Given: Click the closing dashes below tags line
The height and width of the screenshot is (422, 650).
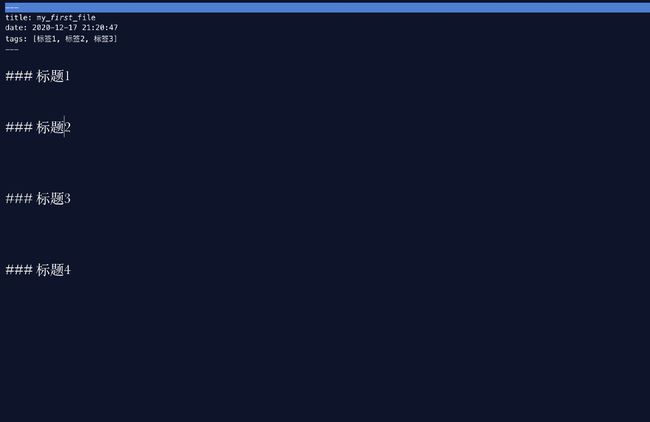Looking at the screenshot, I should [x=12, y=49].
